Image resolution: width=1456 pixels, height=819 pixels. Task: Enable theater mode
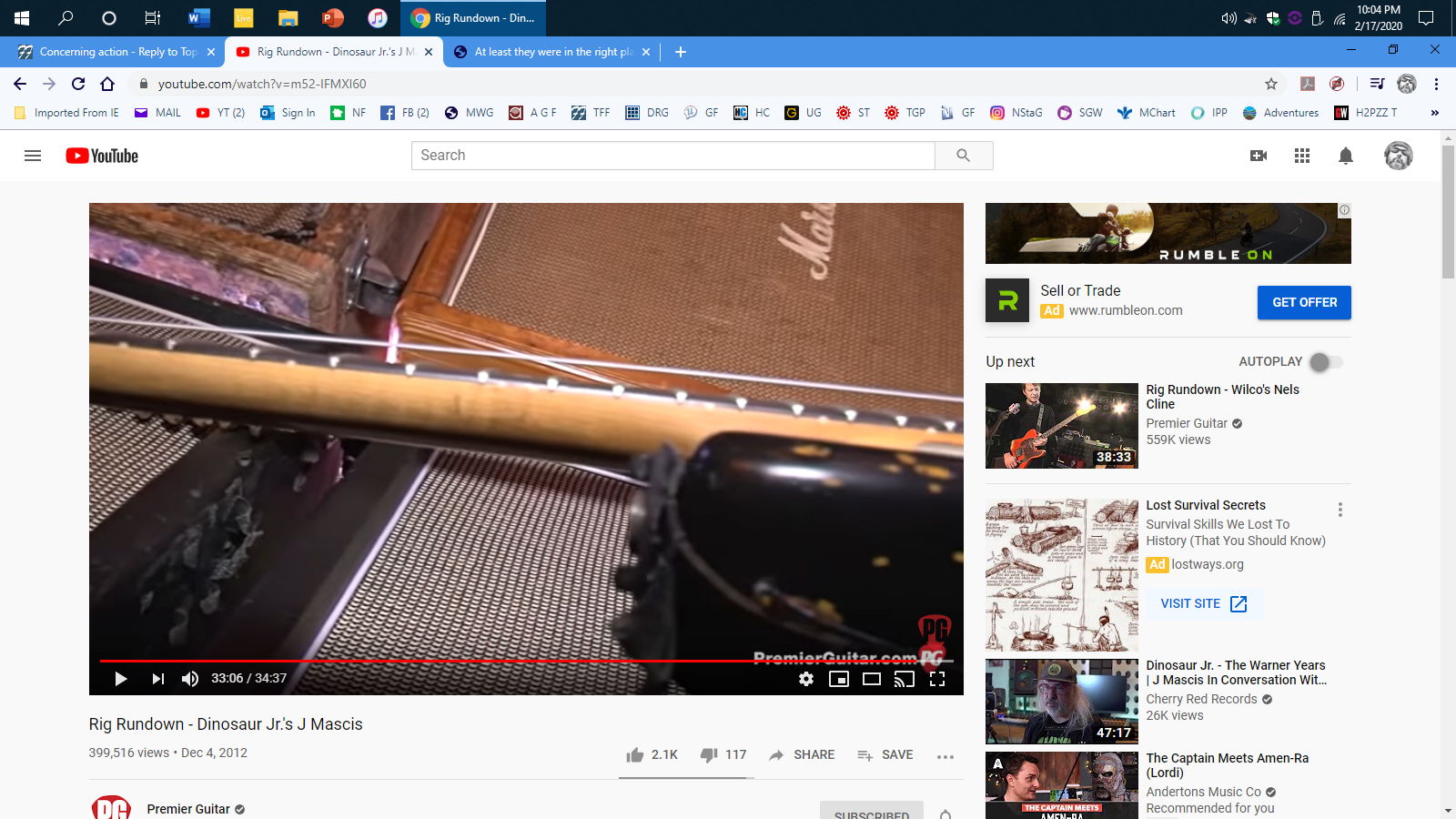[x=872, y=679]
